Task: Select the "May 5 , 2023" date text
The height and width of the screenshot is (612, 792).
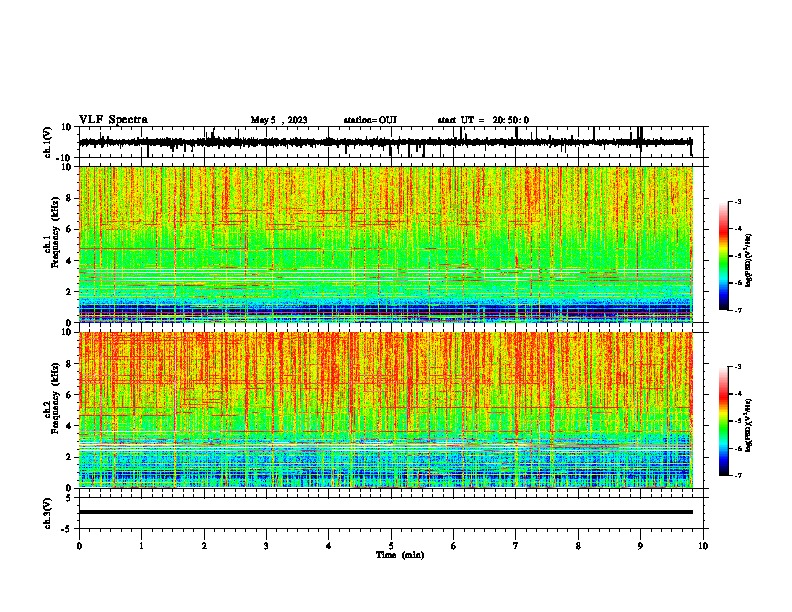Action: click(x=279, y=120)
